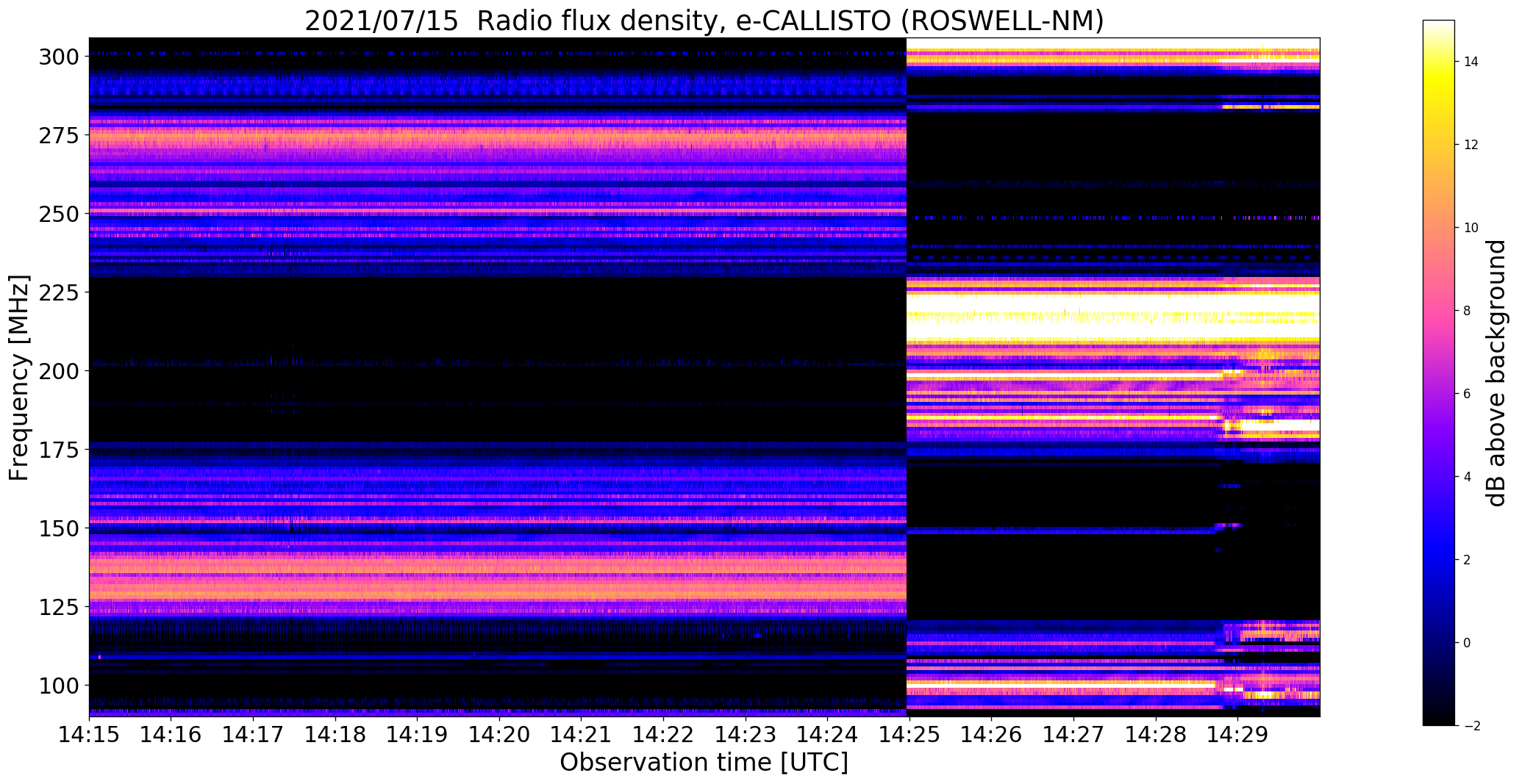1519x784 pixels.
Task: Click the 100 MHz frequency tick label
Action: 59,686
